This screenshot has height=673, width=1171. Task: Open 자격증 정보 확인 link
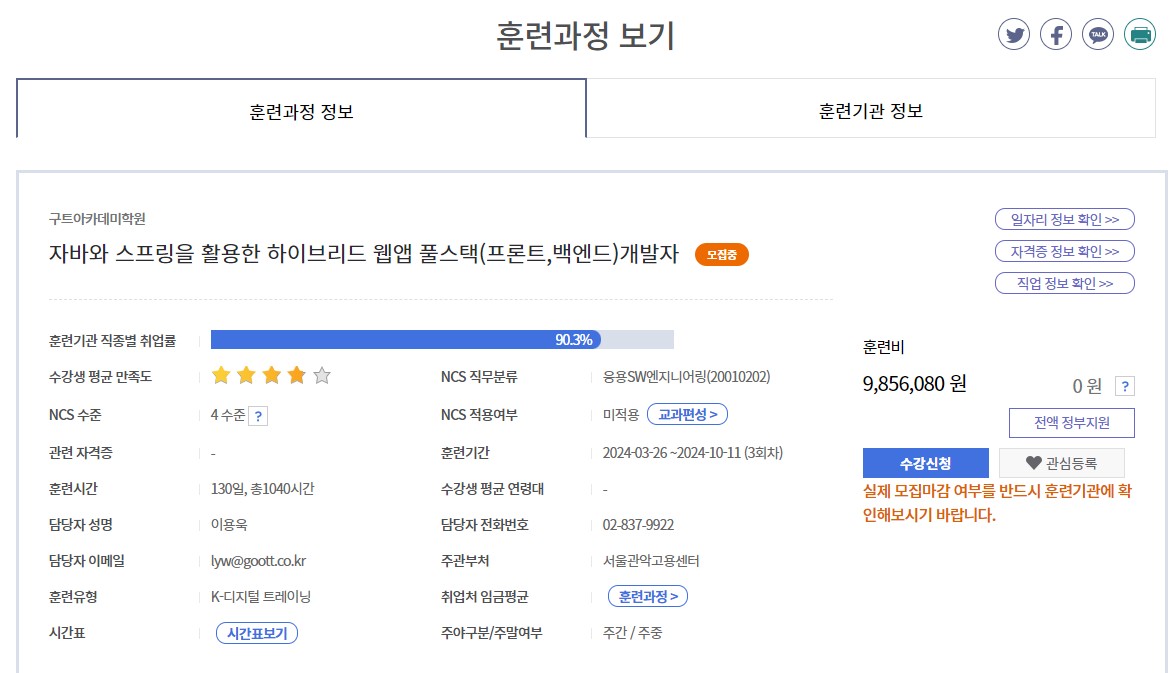[x=1064, y=251]
